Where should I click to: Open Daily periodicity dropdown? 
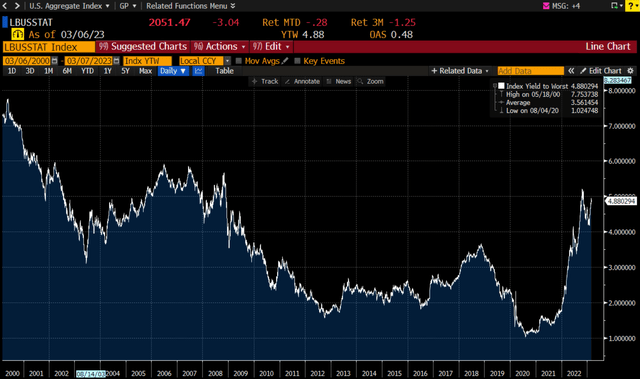click(173, 71)
